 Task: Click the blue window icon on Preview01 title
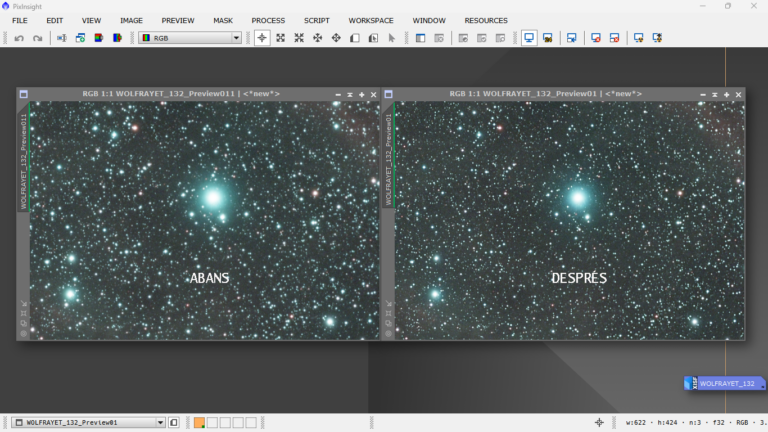(388, 94)
